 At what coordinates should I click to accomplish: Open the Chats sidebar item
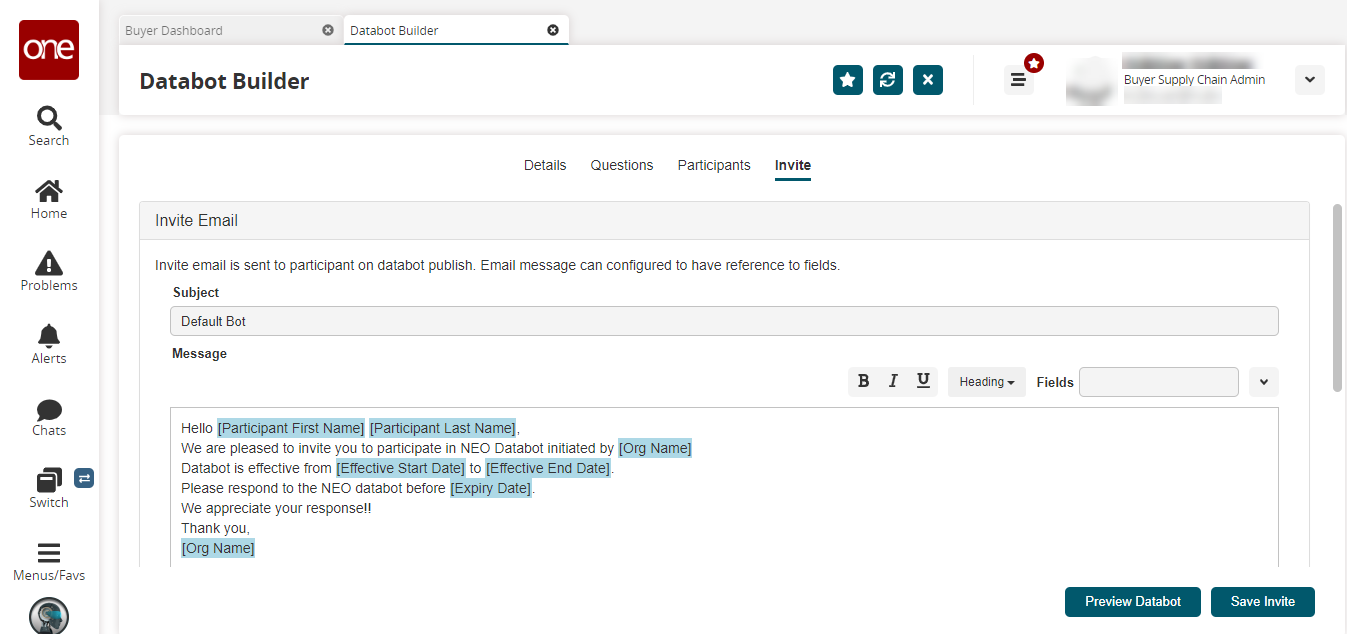pyautogui.click(x=49, y=417)
